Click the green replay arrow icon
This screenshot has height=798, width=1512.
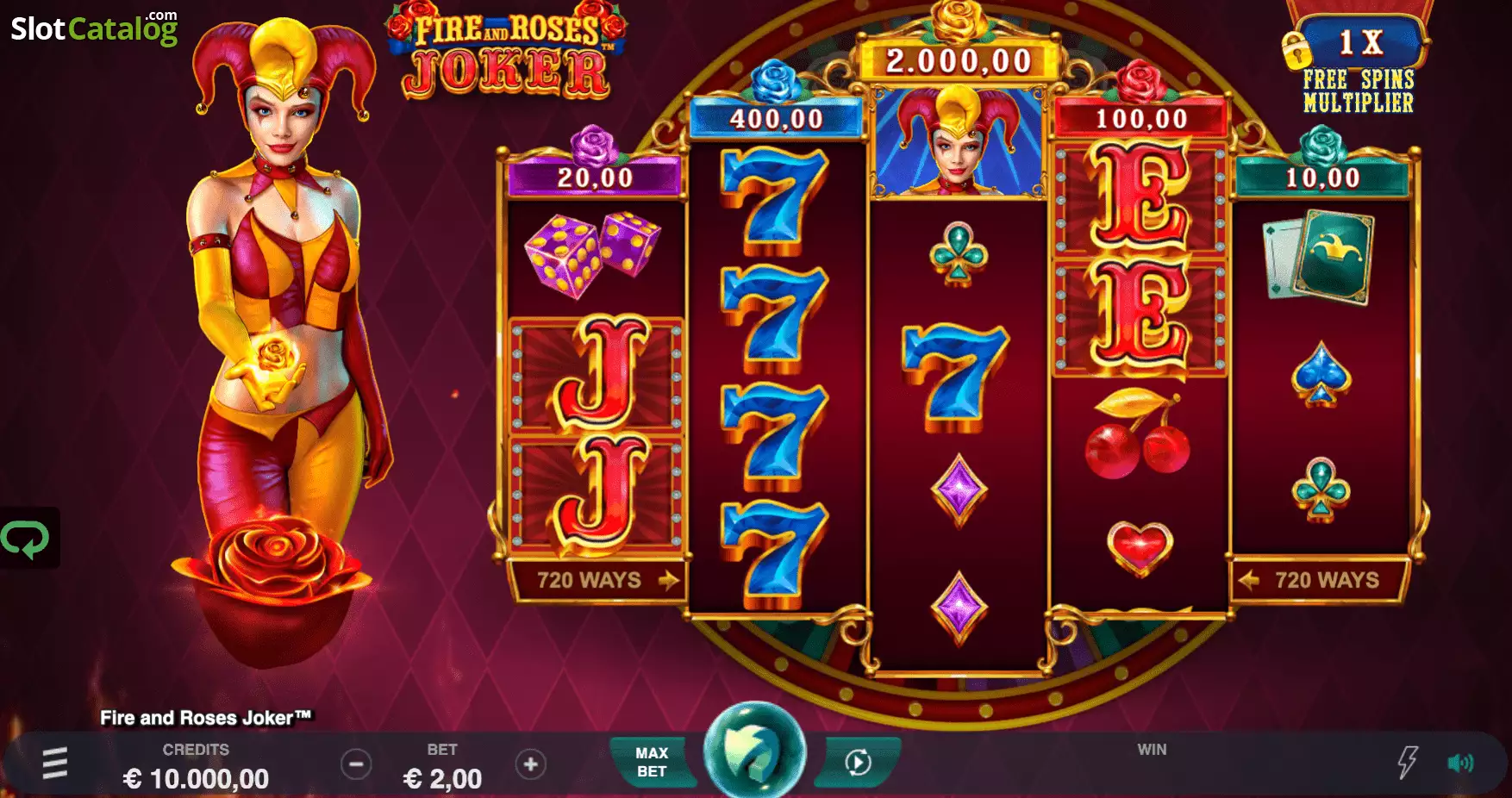[x=26, y=539]
